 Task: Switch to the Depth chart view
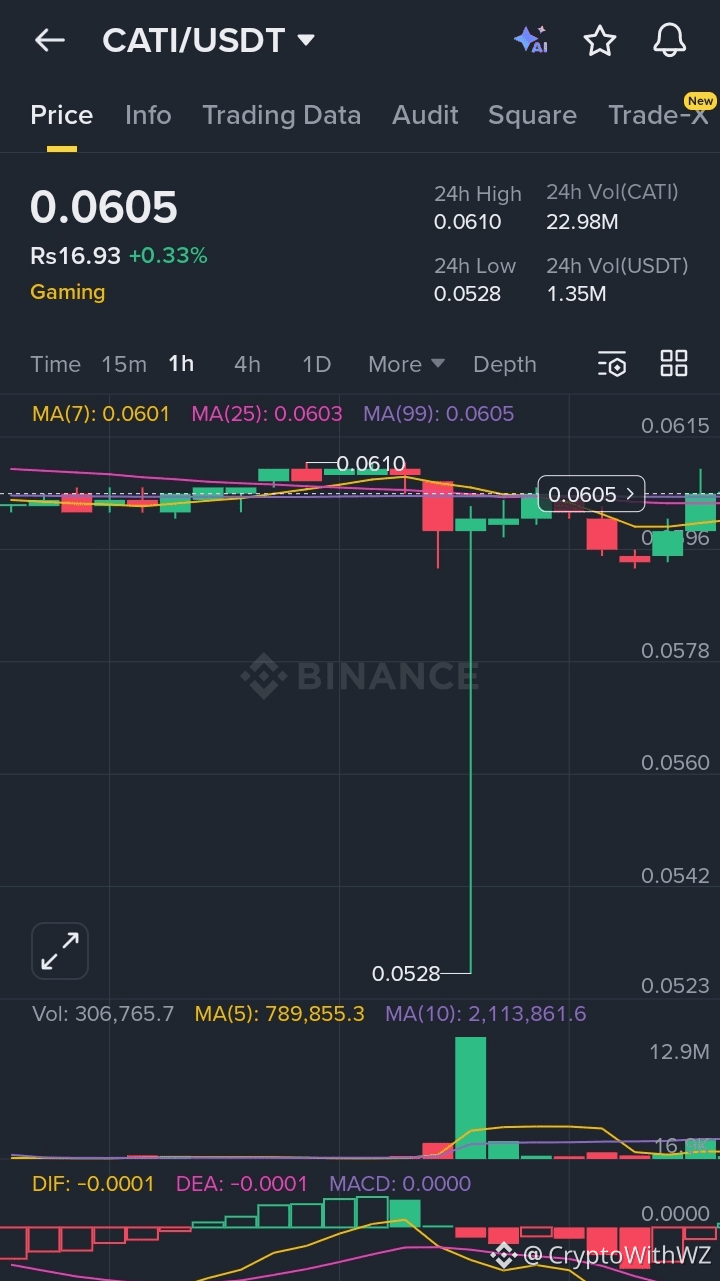505,364
